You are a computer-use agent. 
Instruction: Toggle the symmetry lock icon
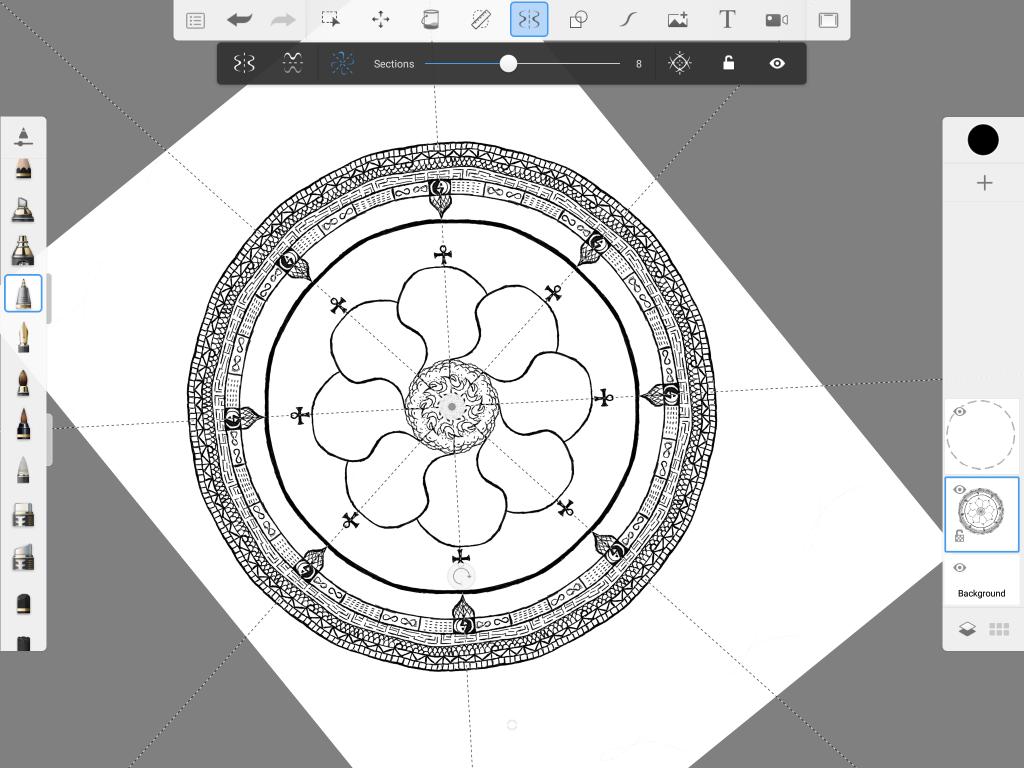tap(728, 63)
